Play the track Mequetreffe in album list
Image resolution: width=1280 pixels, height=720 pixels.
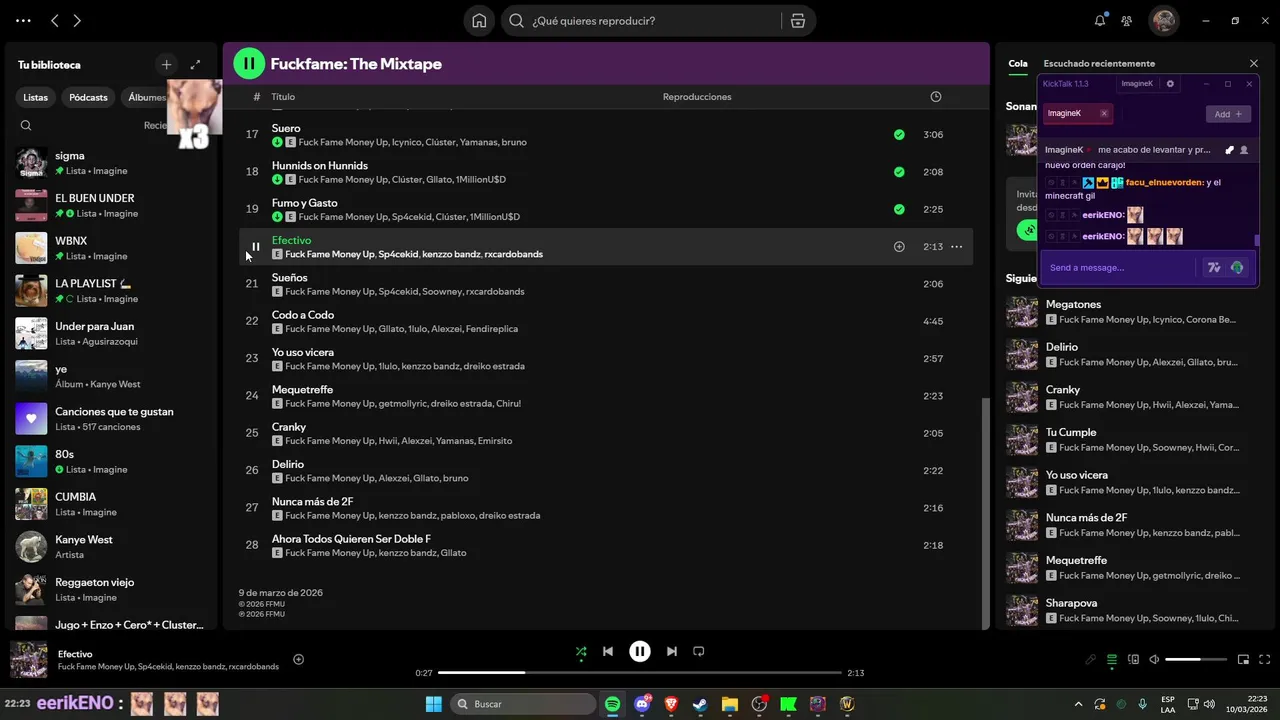point(605,397)
